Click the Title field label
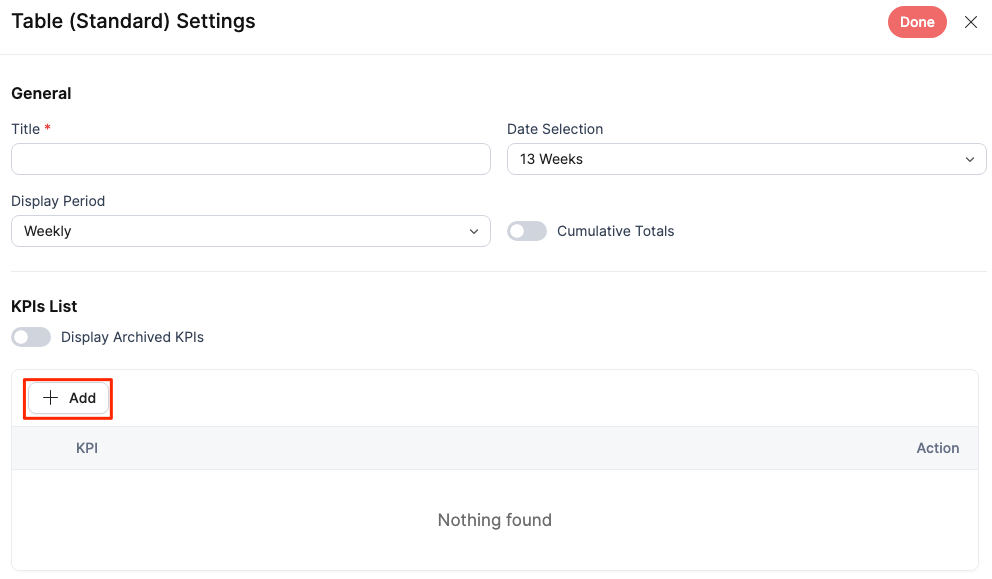The height and width of the screenshot is (579, 992). [26, 129]
